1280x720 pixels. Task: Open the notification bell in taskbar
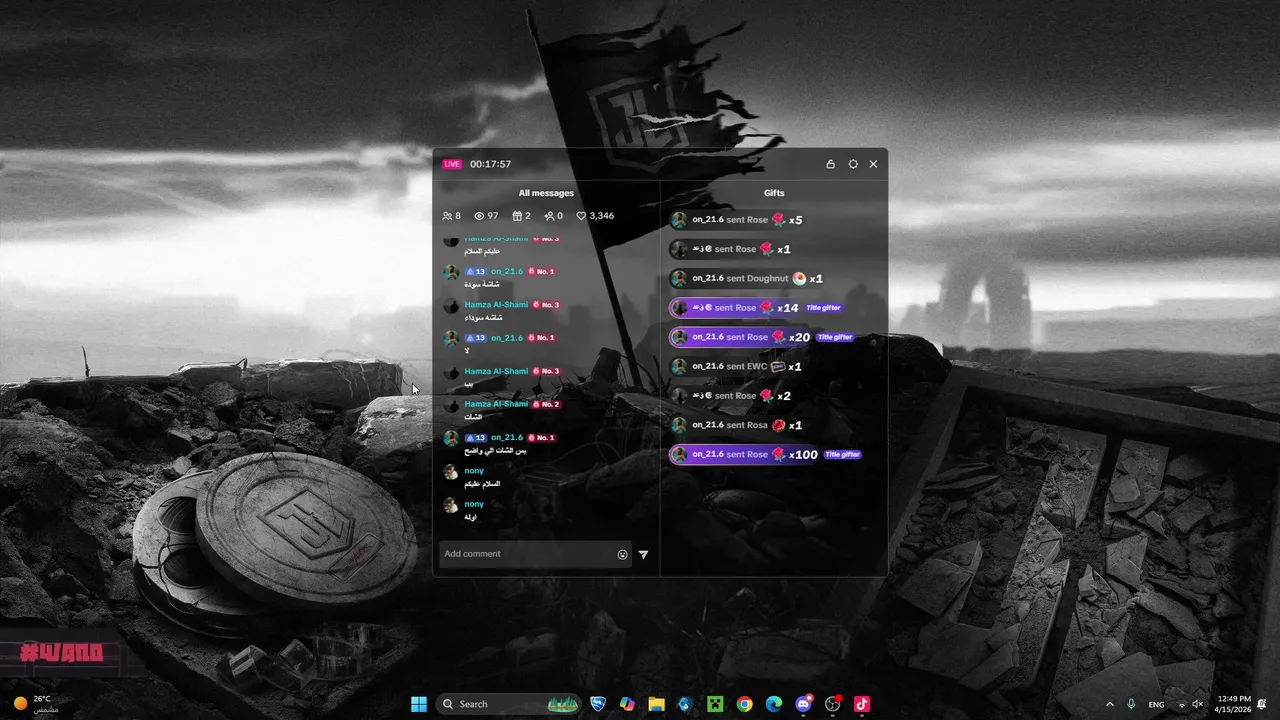(x=1262, y=704)
